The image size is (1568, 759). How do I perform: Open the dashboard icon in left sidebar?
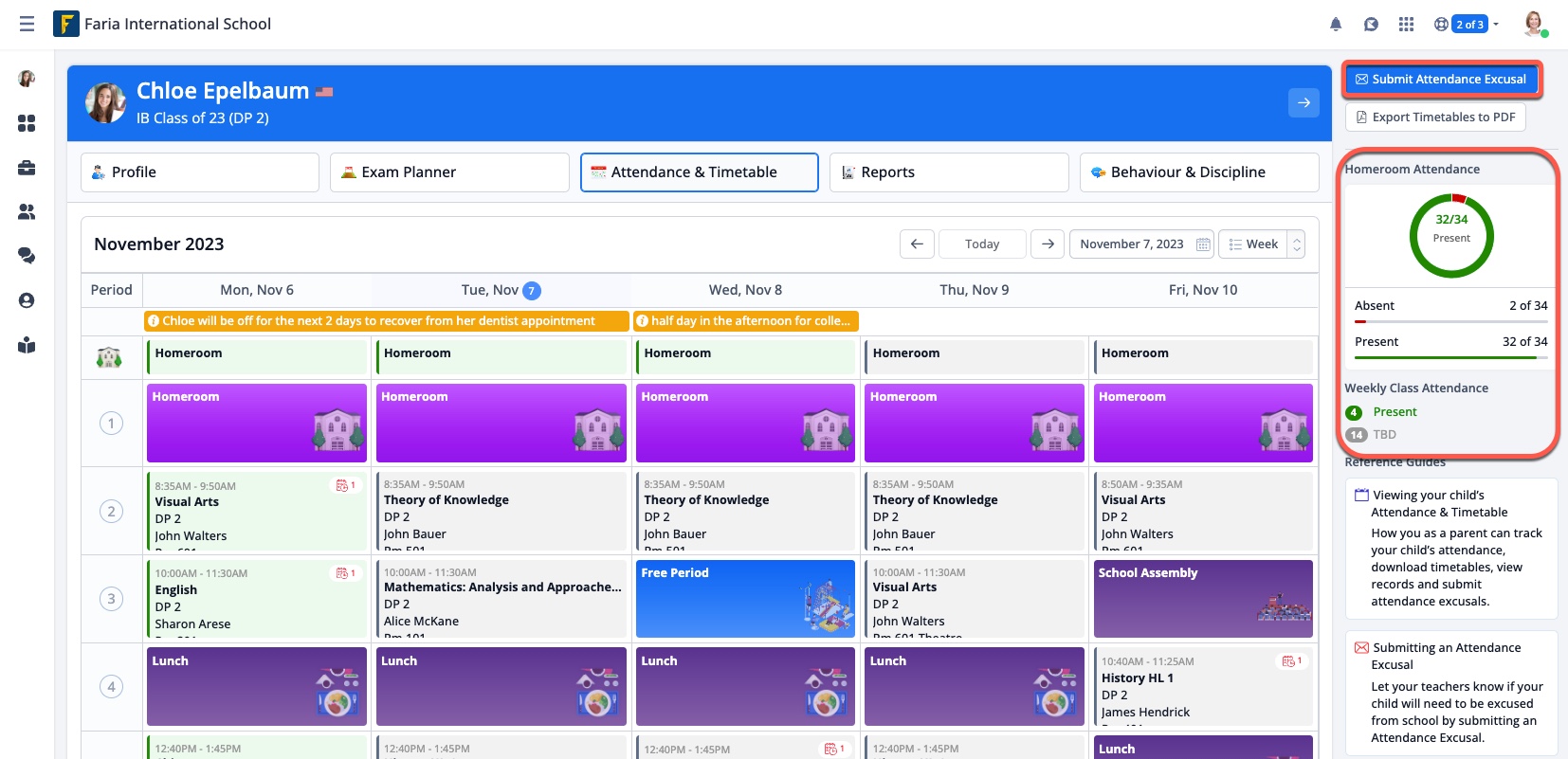(27, 123)
